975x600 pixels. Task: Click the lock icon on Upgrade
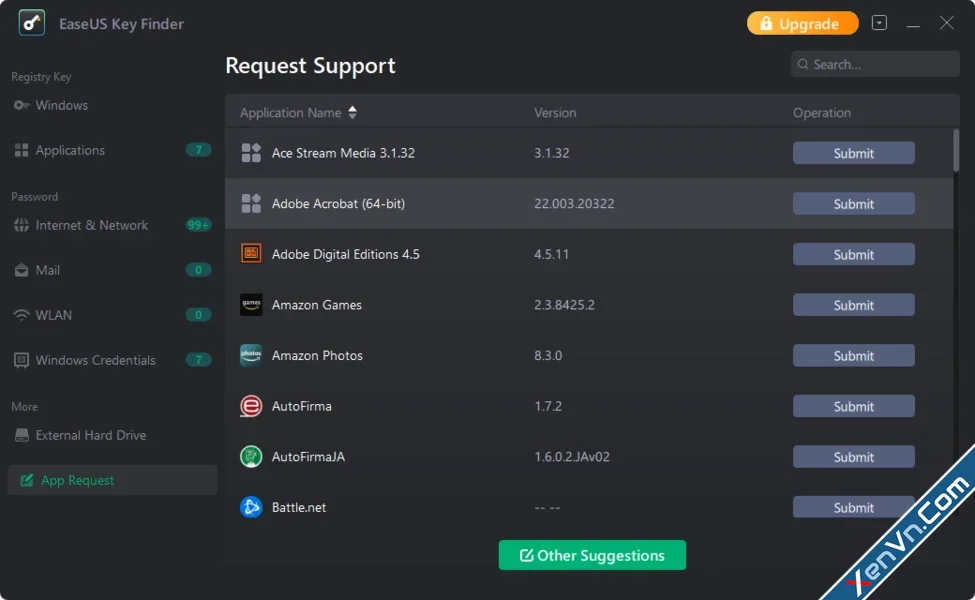(x=766, y=24)
